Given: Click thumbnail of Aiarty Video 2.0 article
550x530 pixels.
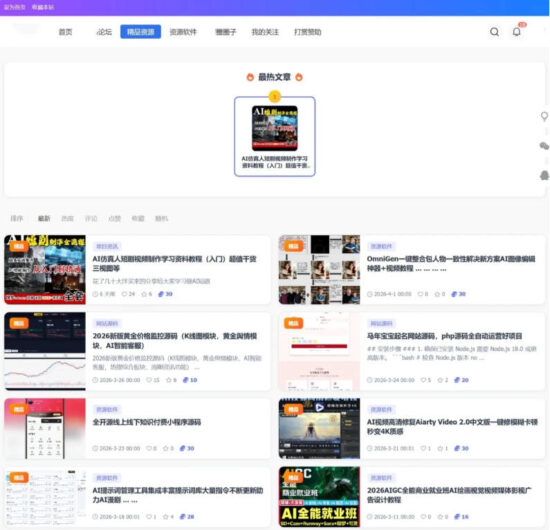Looking at the screenshot, I should coord(319,428).
